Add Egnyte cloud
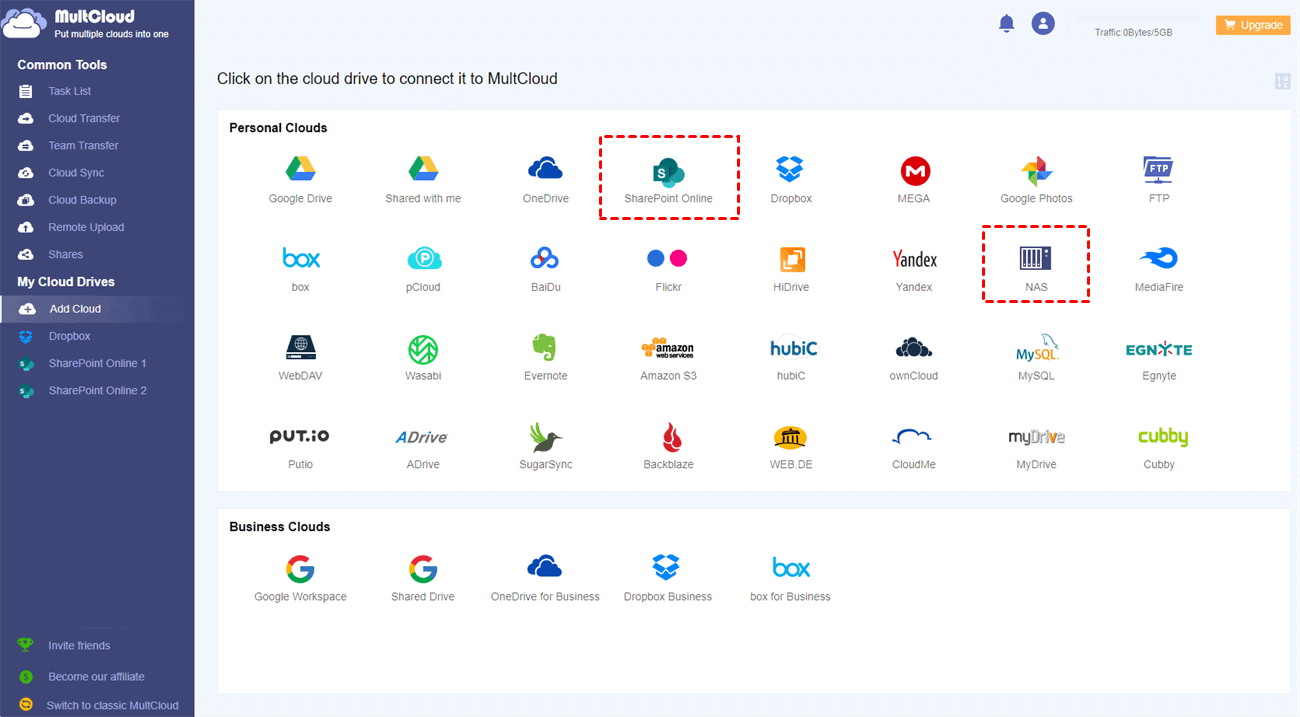 1159,349
